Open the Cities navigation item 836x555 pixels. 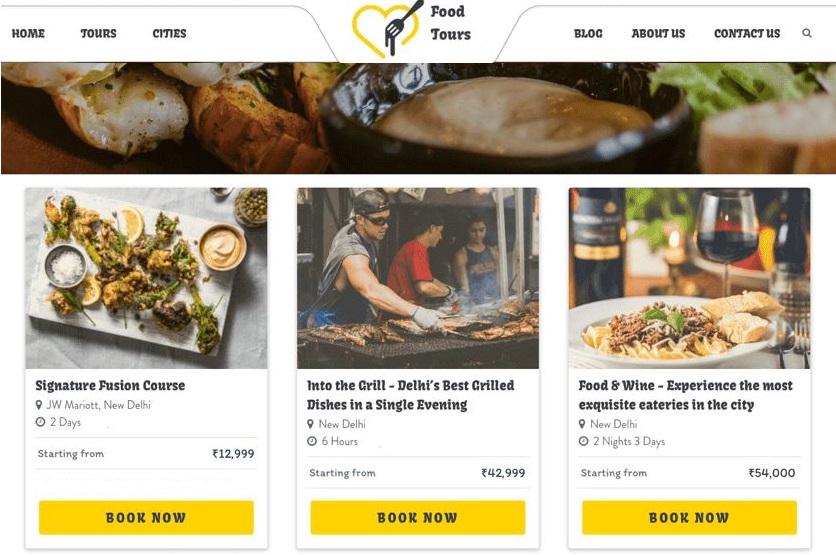[x=169, y=33]
